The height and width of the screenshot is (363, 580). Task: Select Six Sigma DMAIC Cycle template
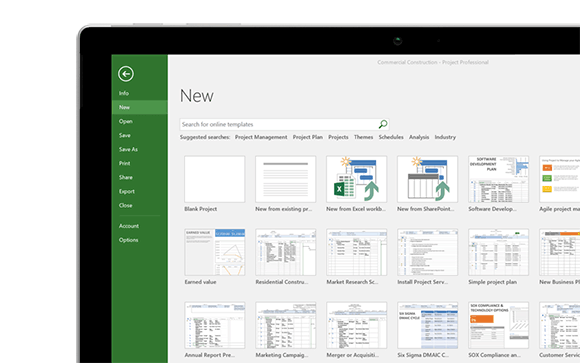click(427, 325)
